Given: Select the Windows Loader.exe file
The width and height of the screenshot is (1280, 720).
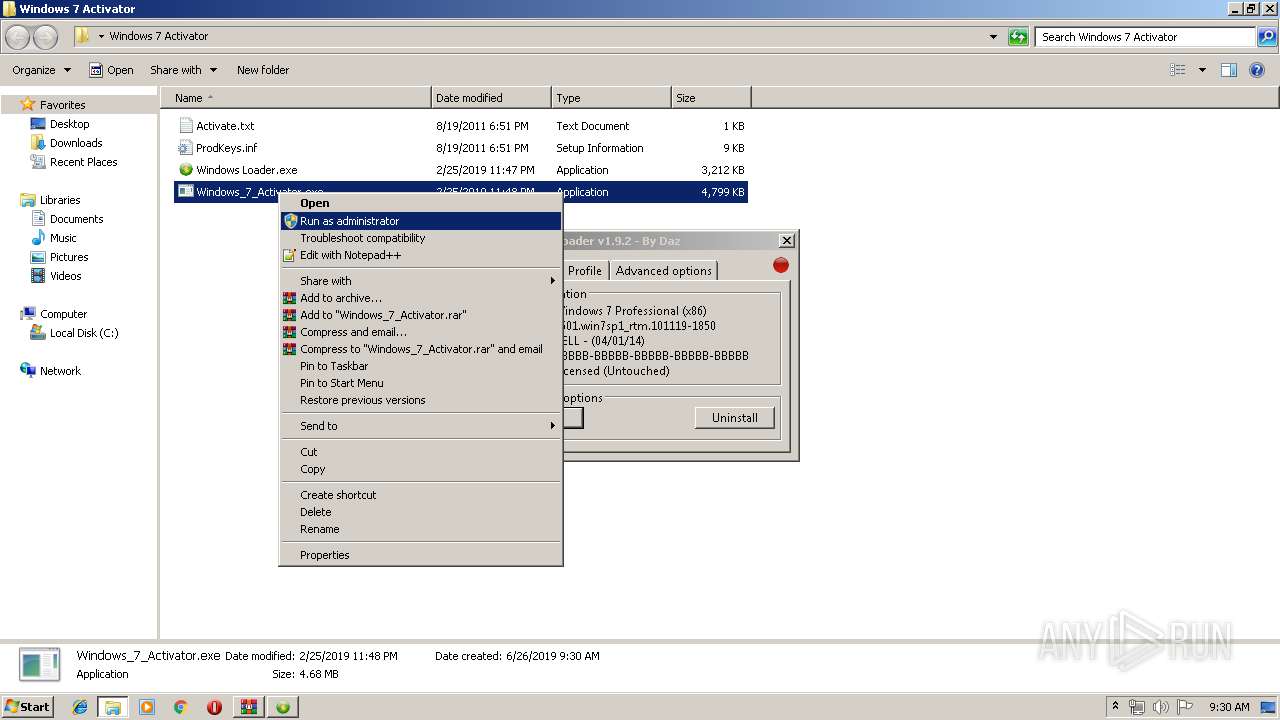Looking at the screenshot, I should coord(246,170).
